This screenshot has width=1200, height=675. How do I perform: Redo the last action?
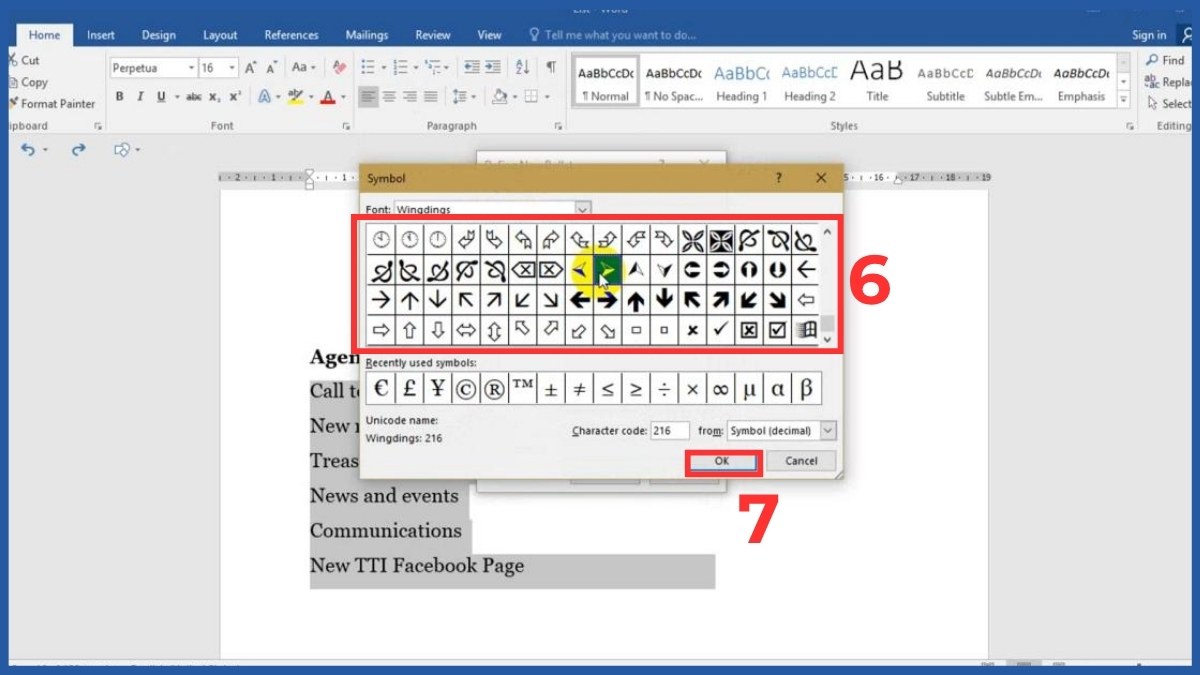pos(78,149)
